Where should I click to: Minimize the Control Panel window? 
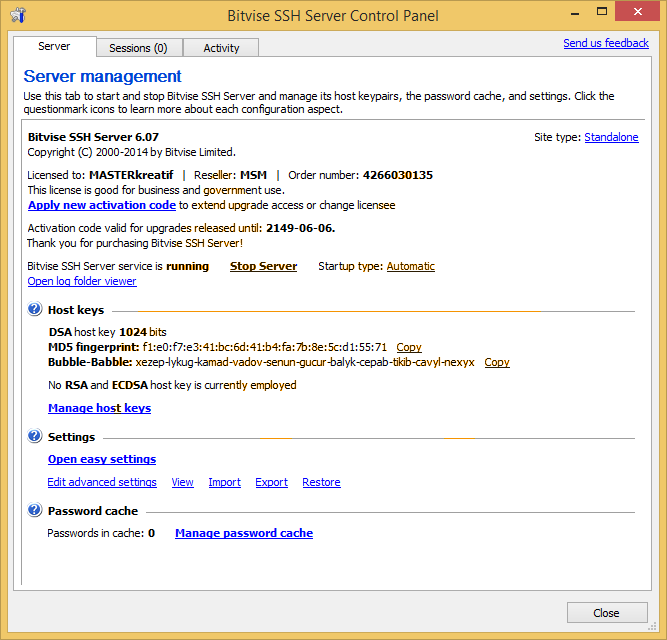click(x=575, y=13)
